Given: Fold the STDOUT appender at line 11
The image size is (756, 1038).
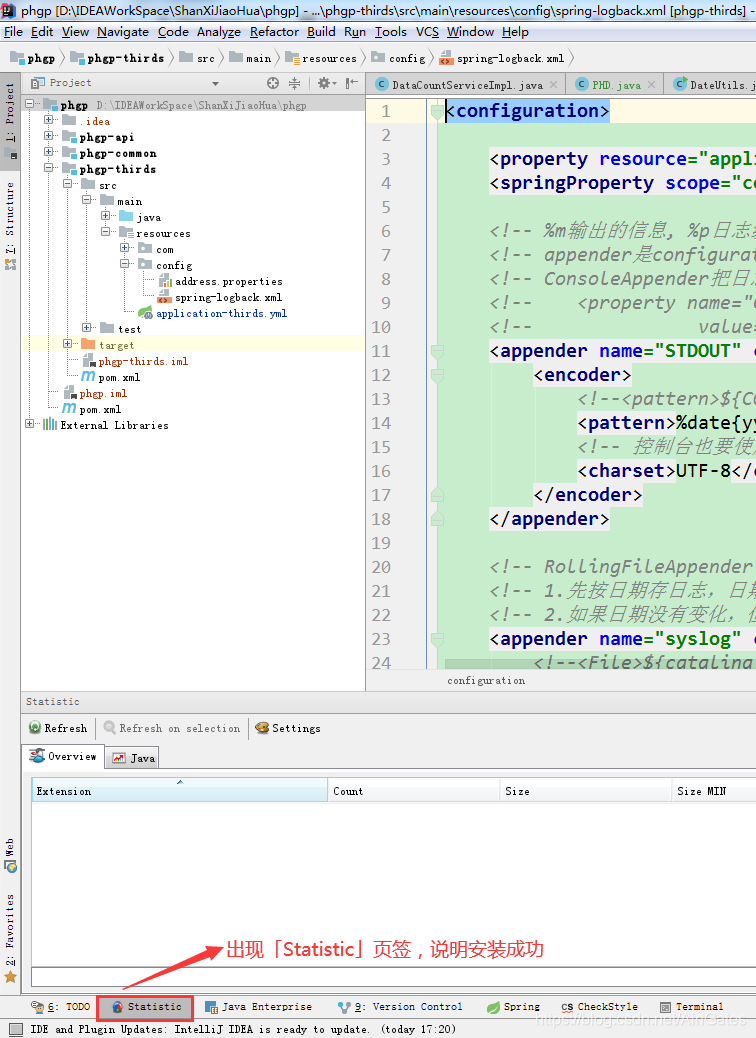Looking at the screenshot, I should point(437,351).
